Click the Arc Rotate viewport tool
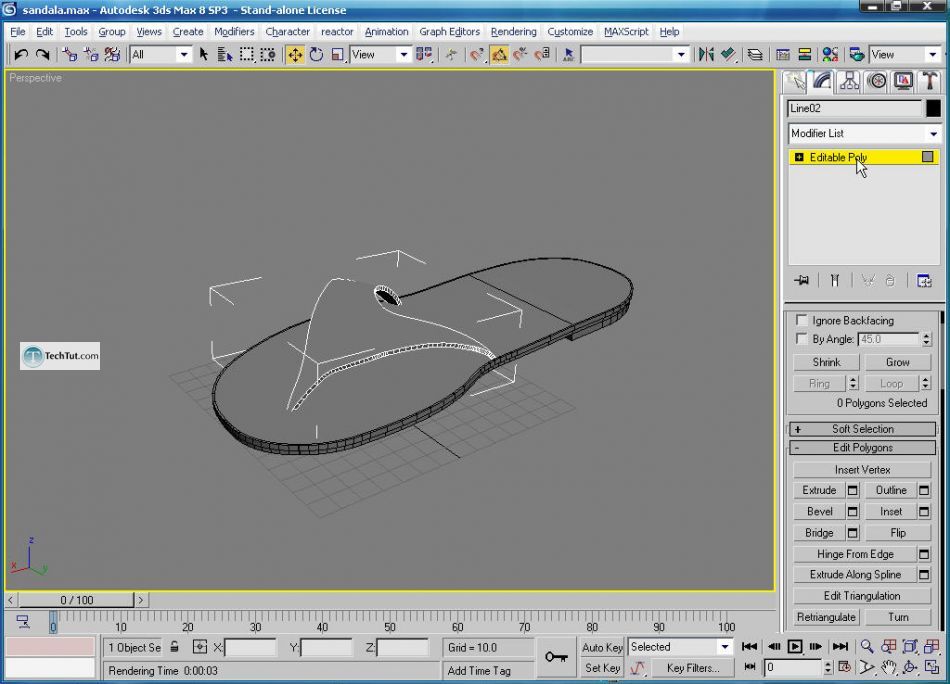950x684 pixels. (x=909, y=668)
